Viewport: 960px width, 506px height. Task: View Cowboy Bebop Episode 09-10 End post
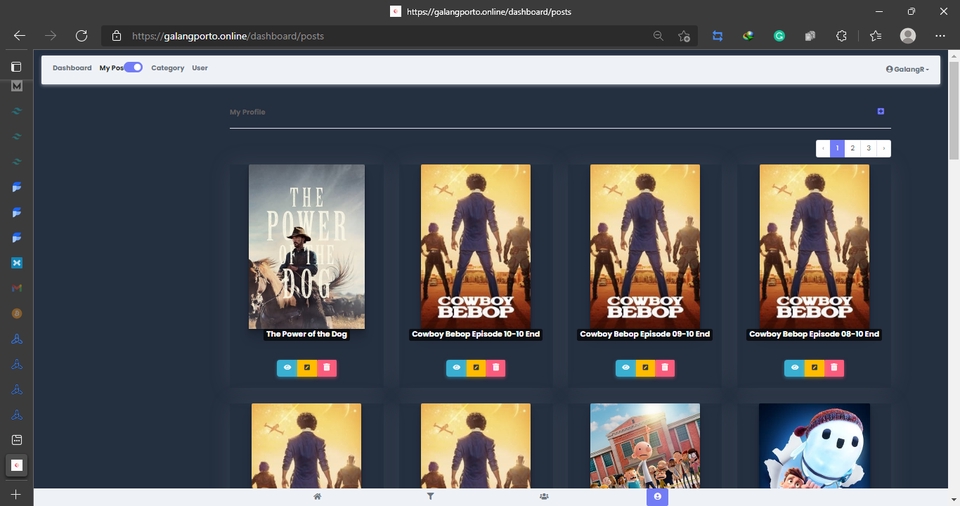[625, 368]
